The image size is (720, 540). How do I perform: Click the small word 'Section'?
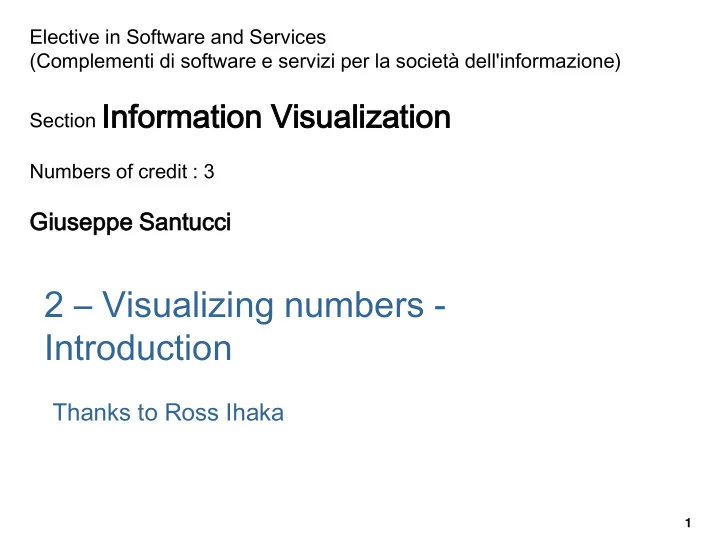(62, 121)
